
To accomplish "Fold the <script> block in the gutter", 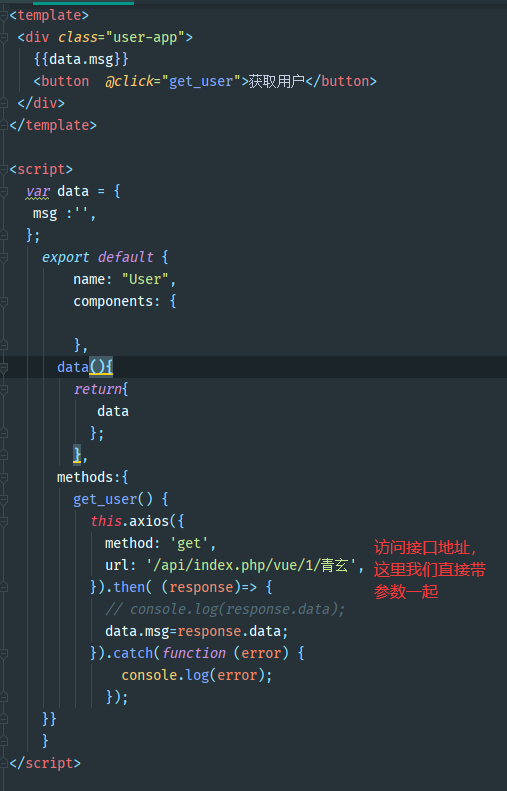I will [x=4, y=170].
